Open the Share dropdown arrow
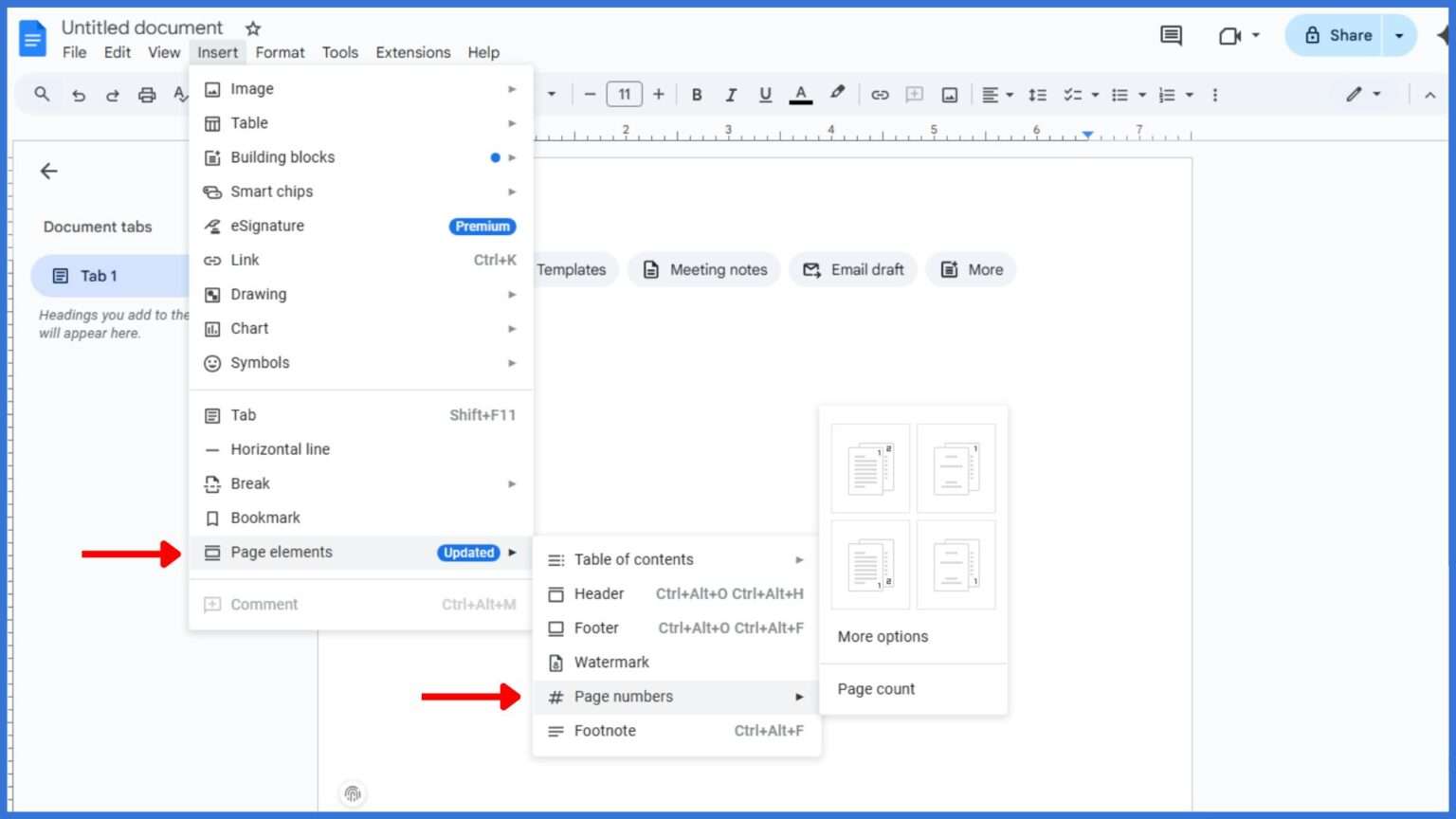 click(x=1399, y=35)
